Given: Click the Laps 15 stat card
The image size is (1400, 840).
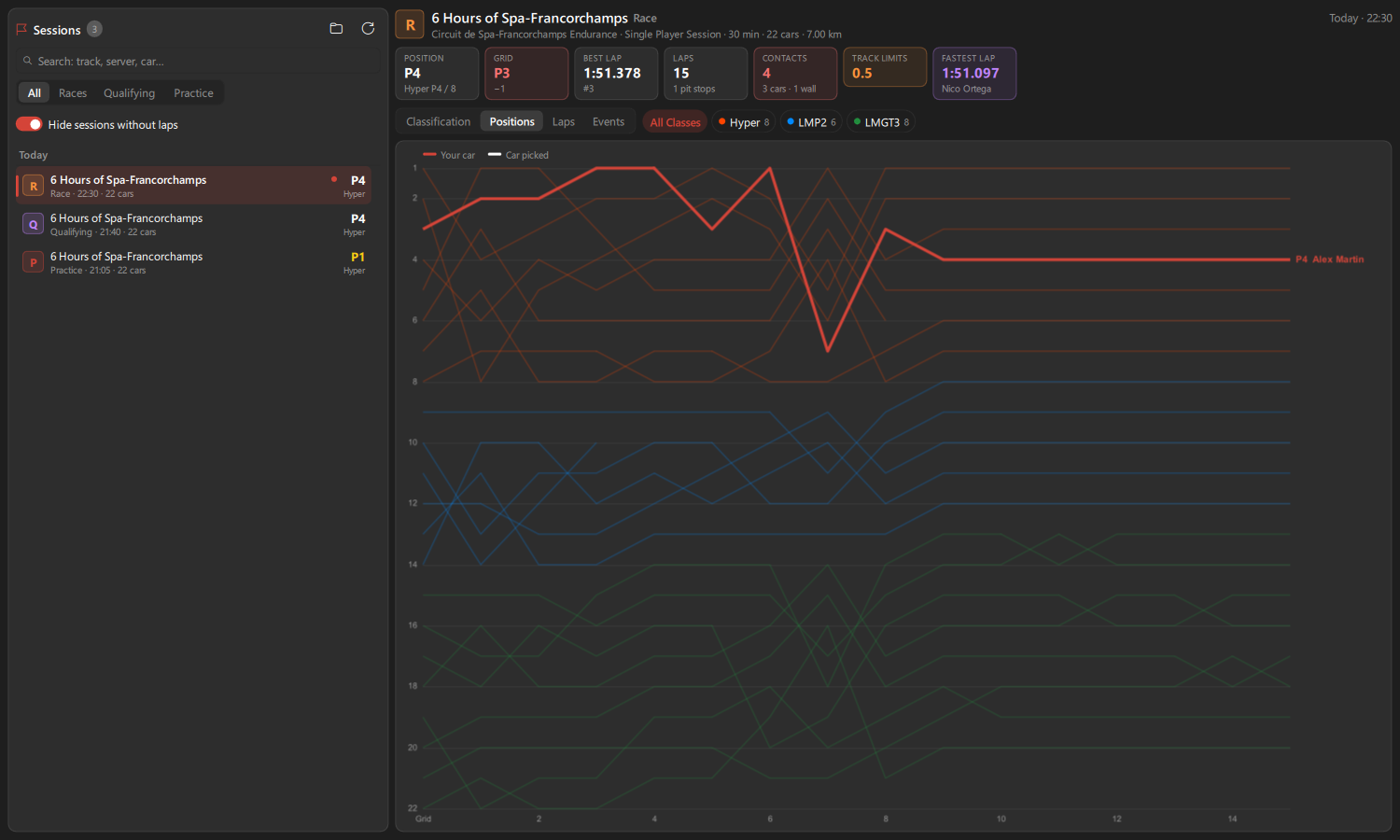Looking at the screenshot, I should click(706, 73).
